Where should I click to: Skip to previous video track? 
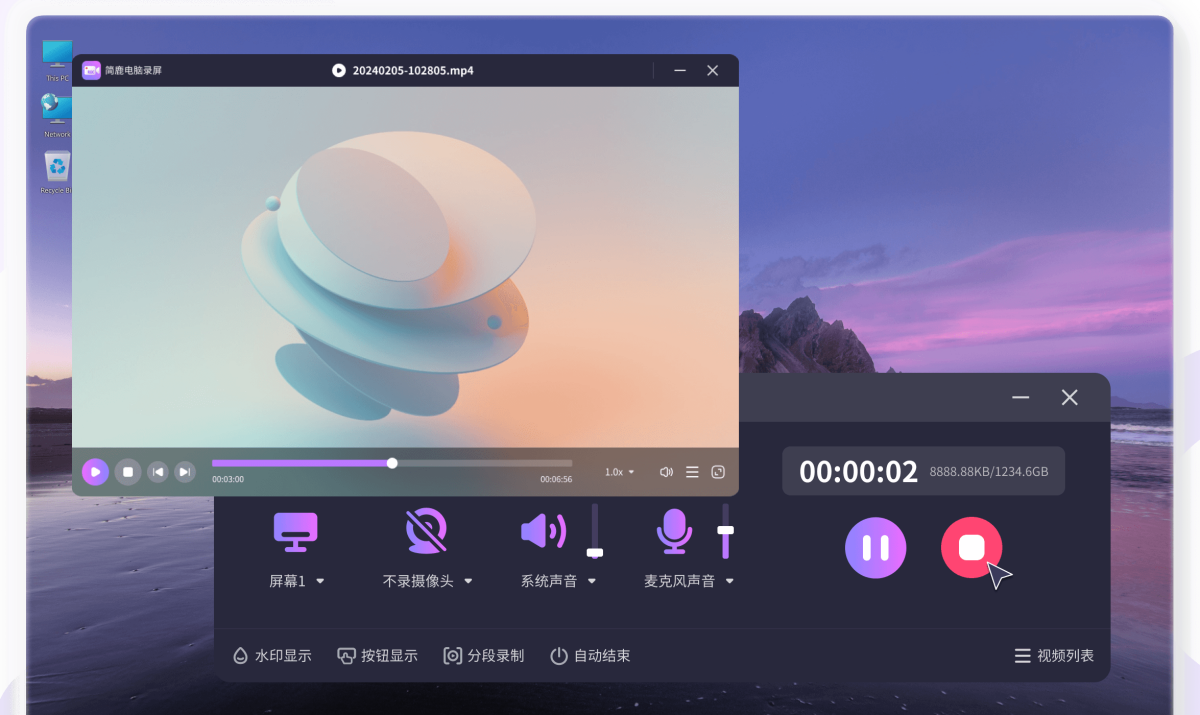(158, 472)
